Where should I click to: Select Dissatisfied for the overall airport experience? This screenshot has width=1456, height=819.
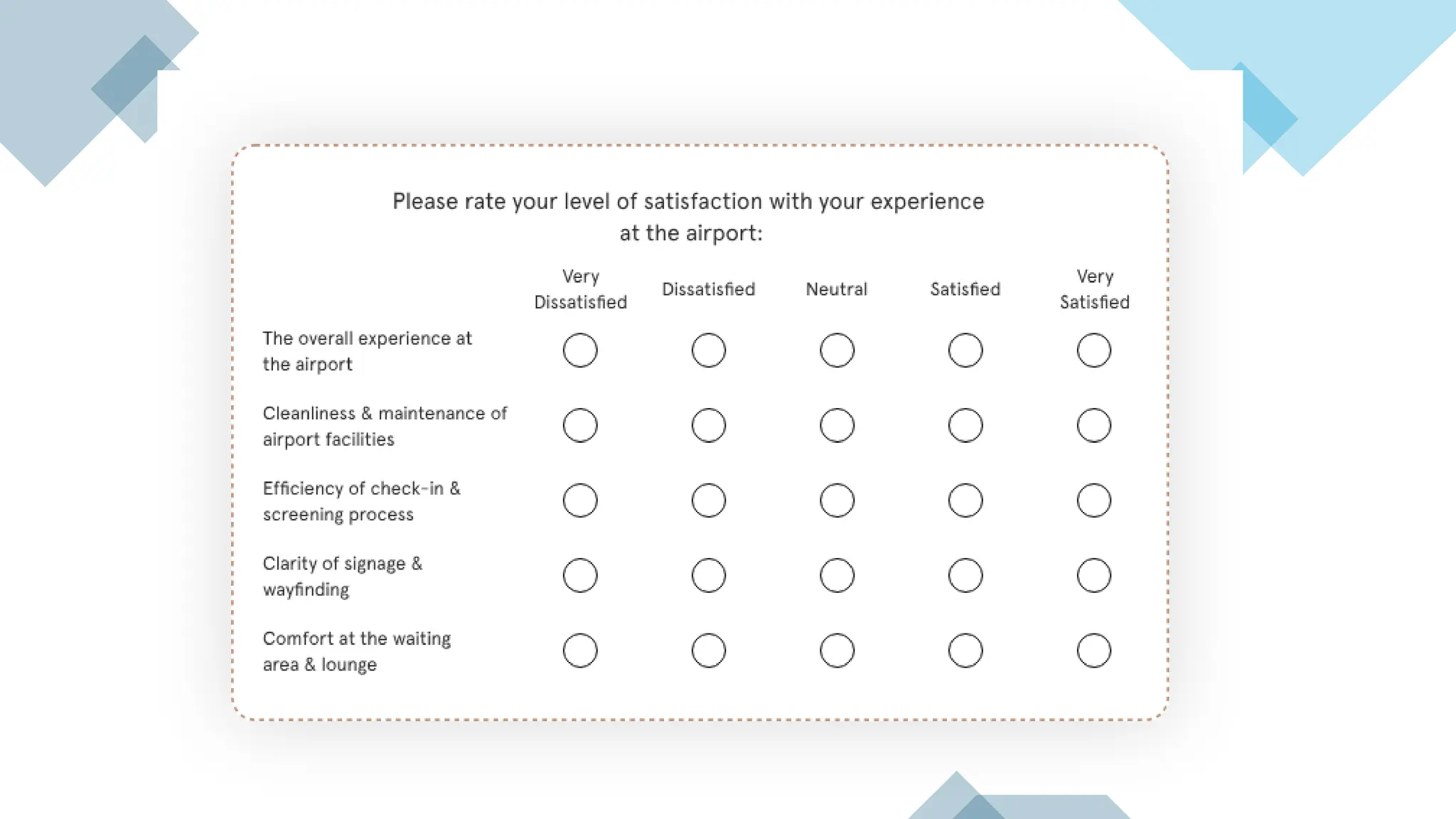pos(708,350)
